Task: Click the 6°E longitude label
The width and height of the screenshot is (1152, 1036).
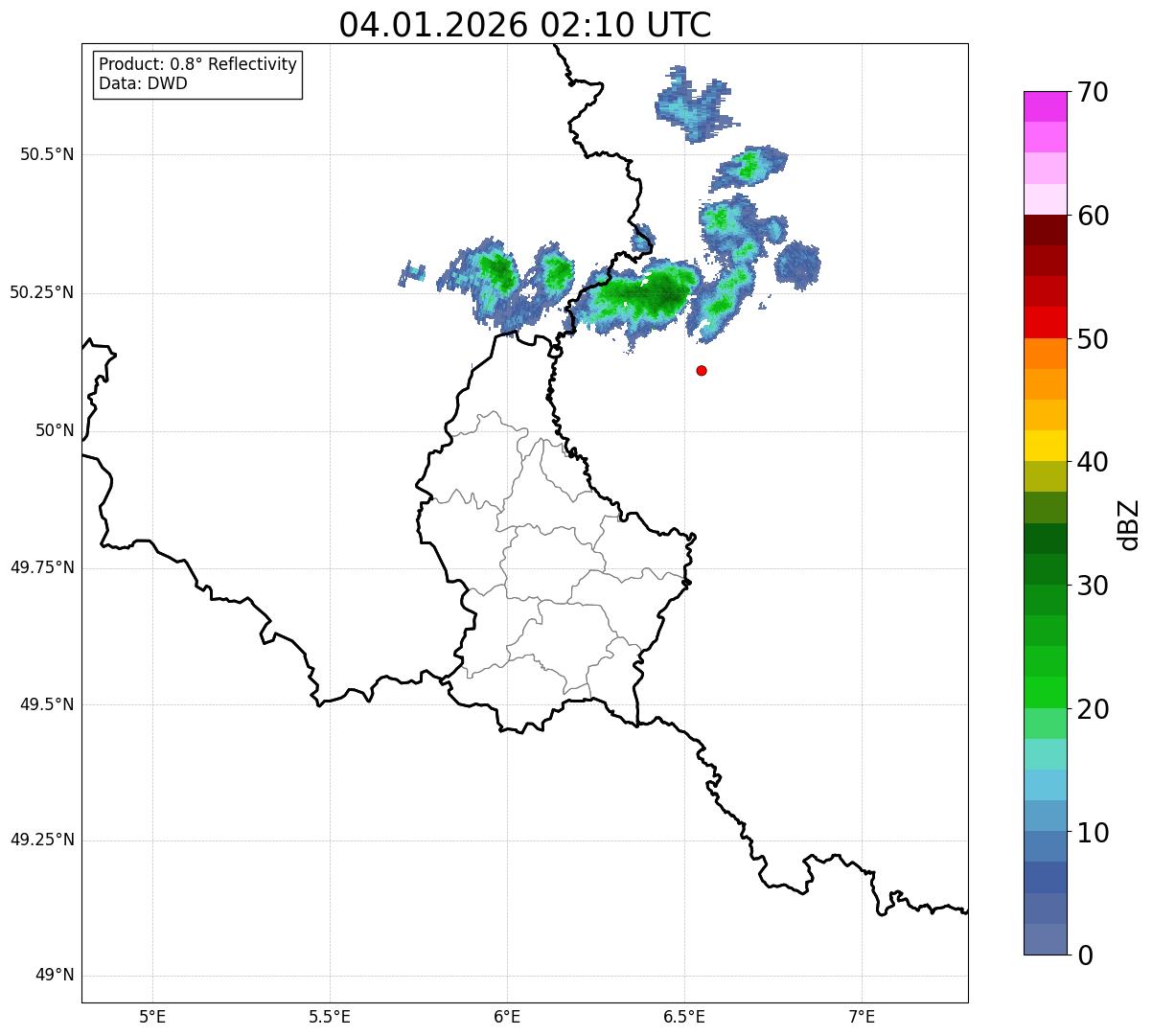Action: [x=507, y=1016]
